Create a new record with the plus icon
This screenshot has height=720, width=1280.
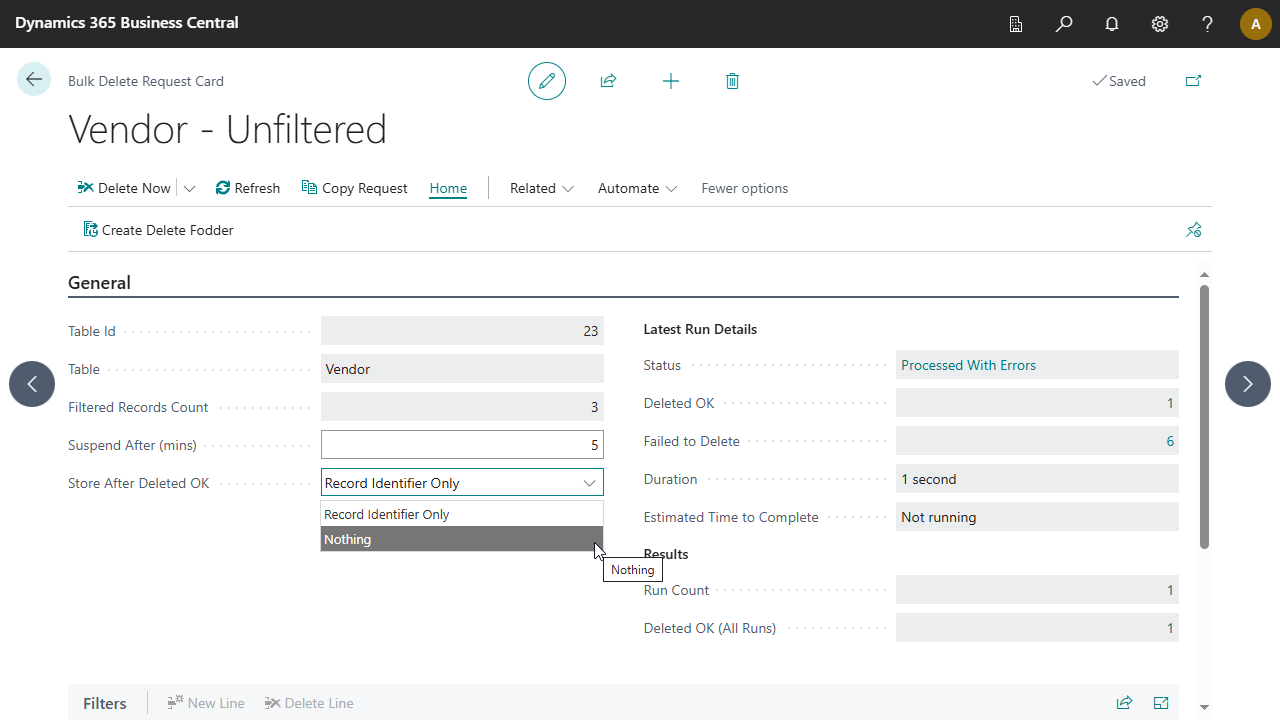tap(670, 81)
